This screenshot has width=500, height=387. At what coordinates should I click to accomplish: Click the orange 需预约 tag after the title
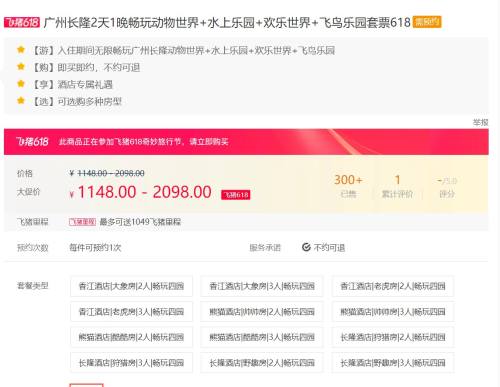click(x=427, y=22)
